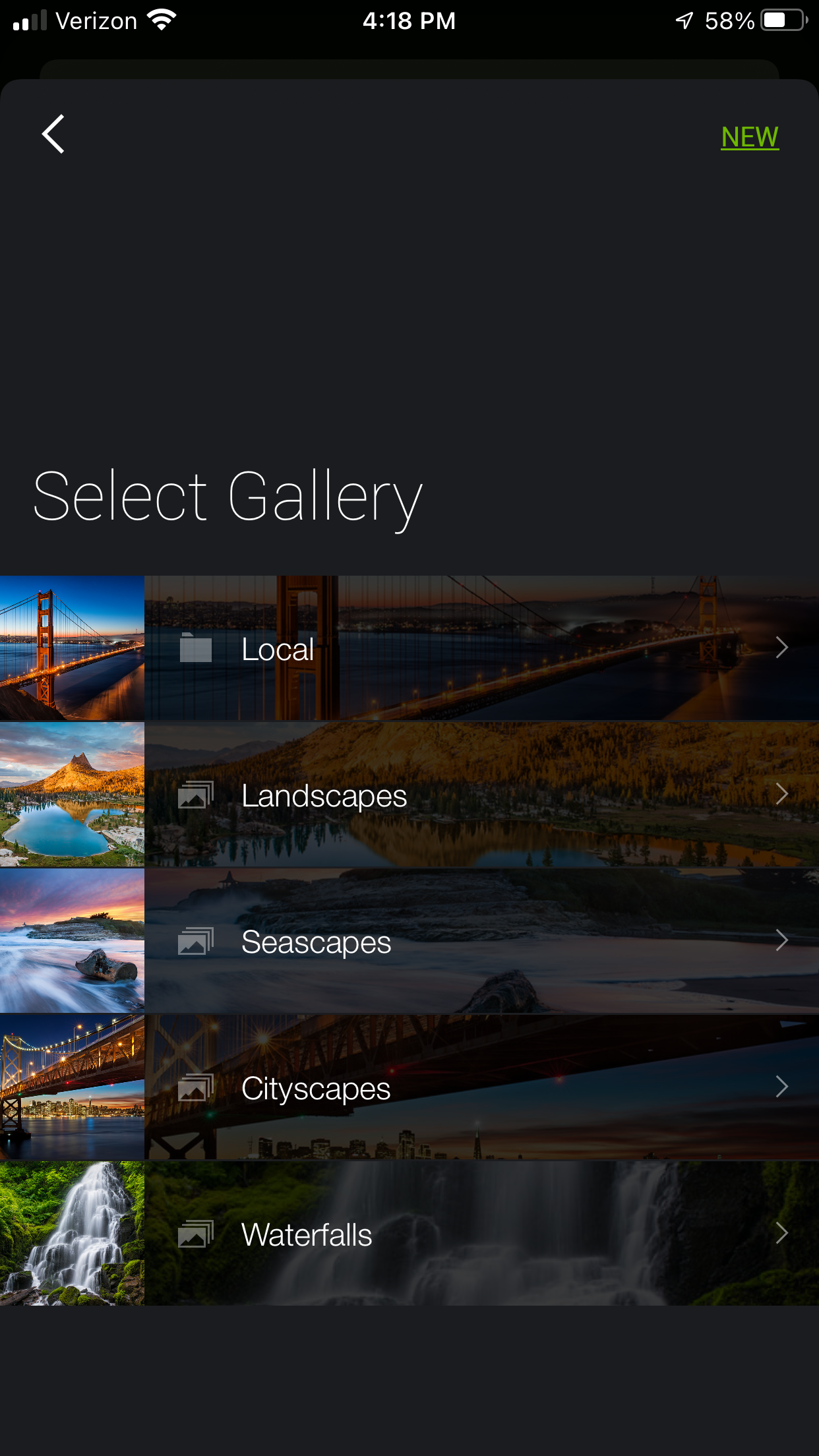The image size is (819, 1456).
Task: Click the Waterfalls gallery stack icon
Action: pos(196,1234)
